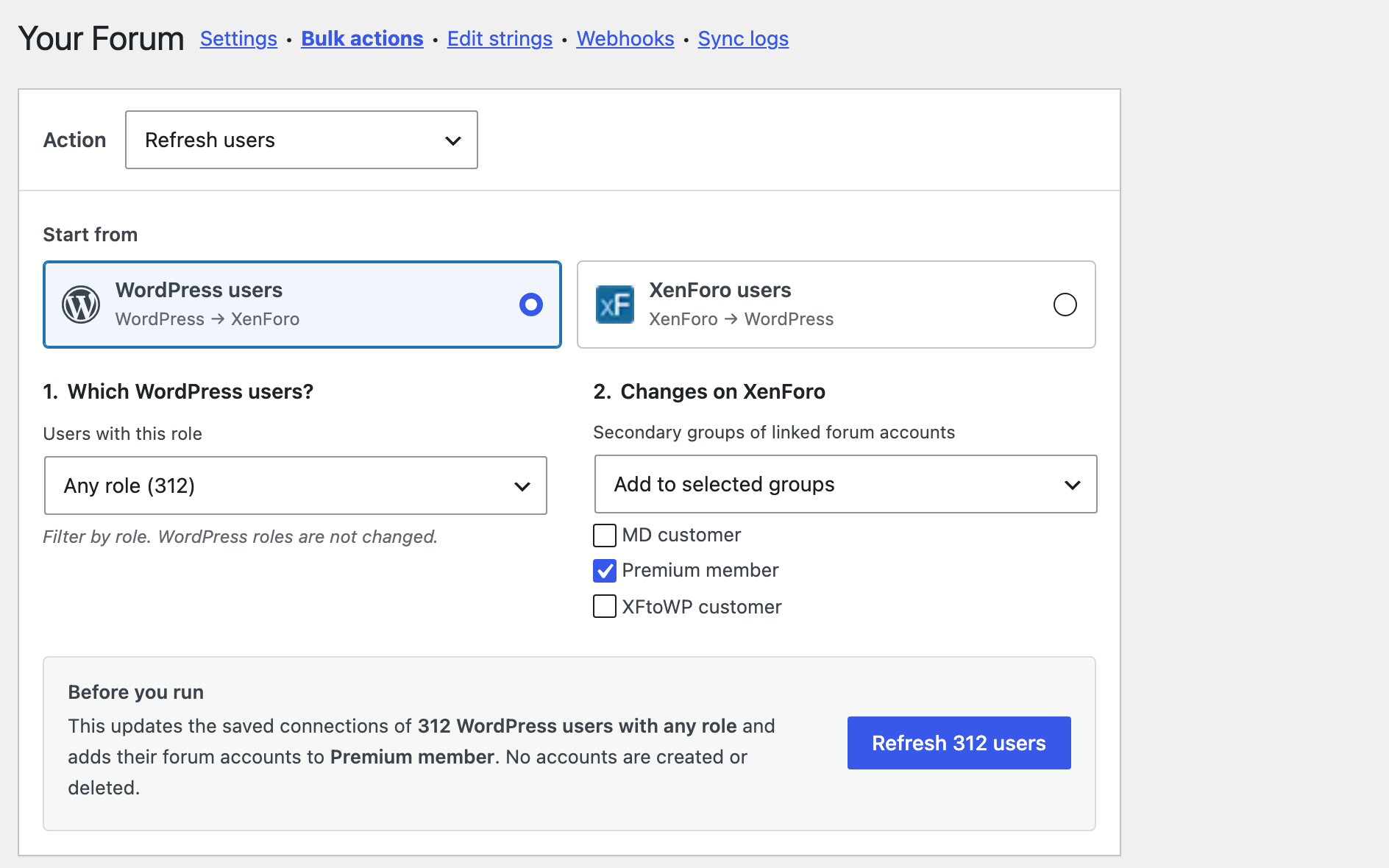The image size is (1389, 868).
Task: Click the WordPress logo icon
Action: click(x=81, y=305)
